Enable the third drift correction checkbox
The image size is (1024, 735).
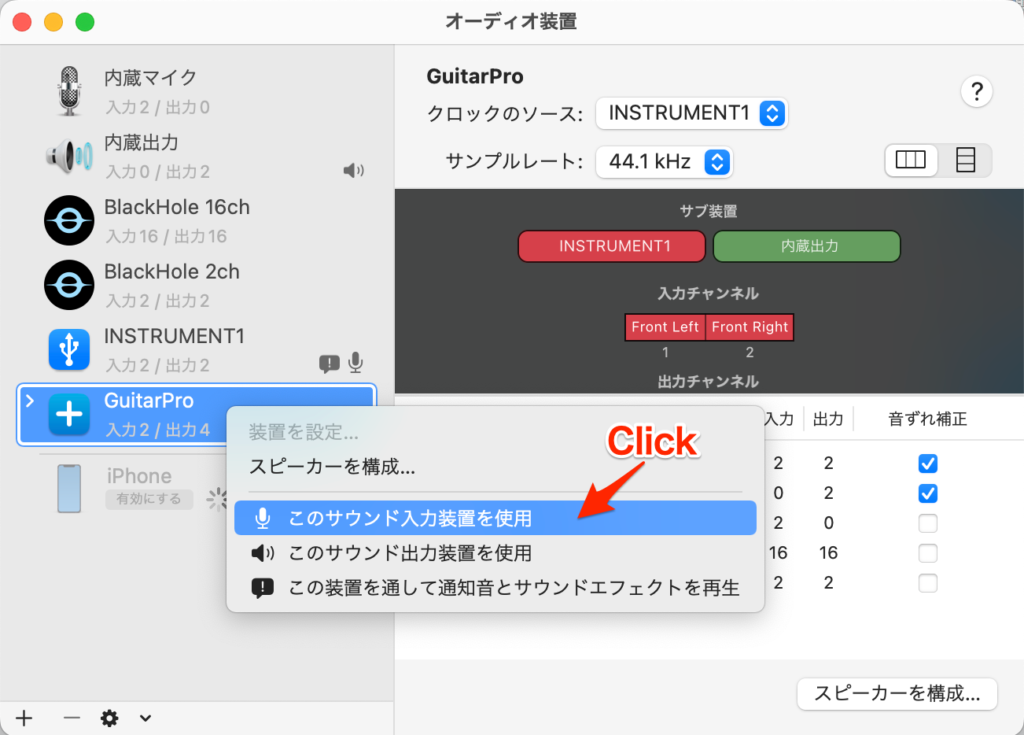928,523
